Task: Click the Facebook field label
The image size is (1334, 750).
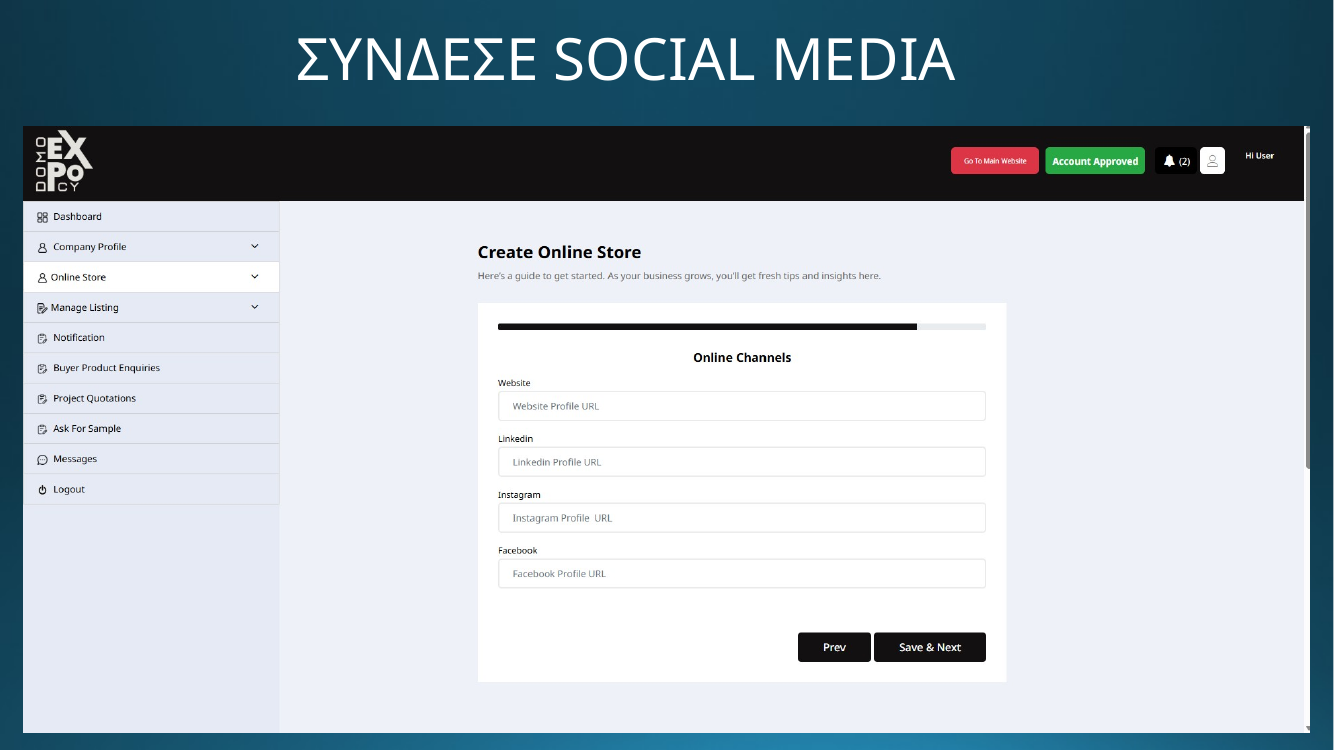Action: 517,551
